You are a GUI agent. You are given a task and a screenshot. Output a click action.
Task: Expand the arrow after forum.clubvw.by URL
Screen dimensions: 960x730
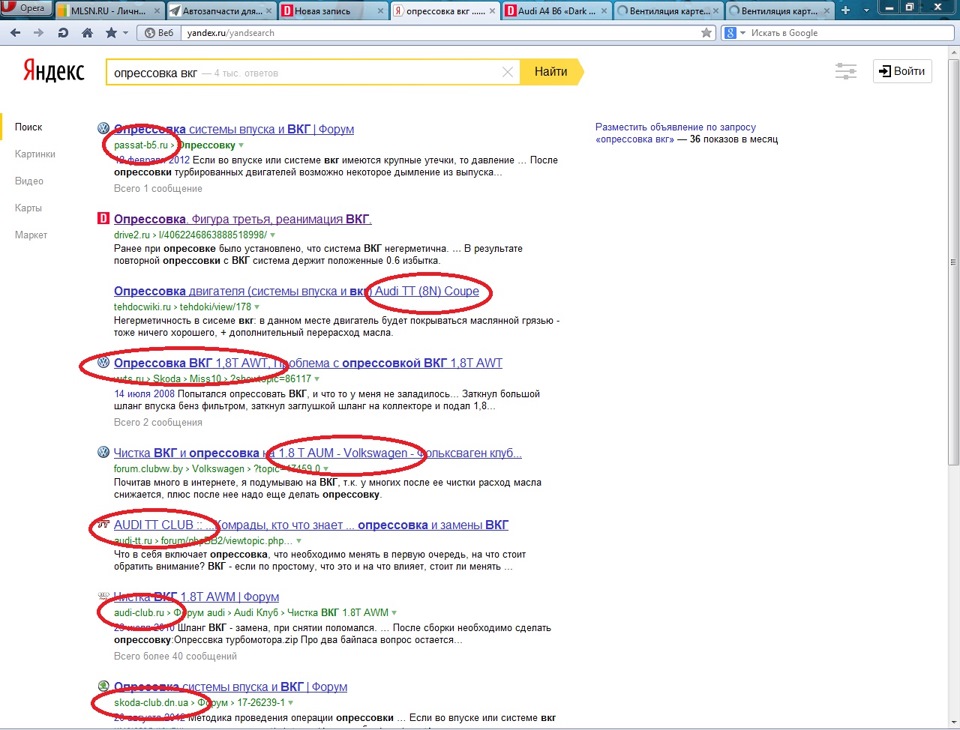tap(326, 469)
